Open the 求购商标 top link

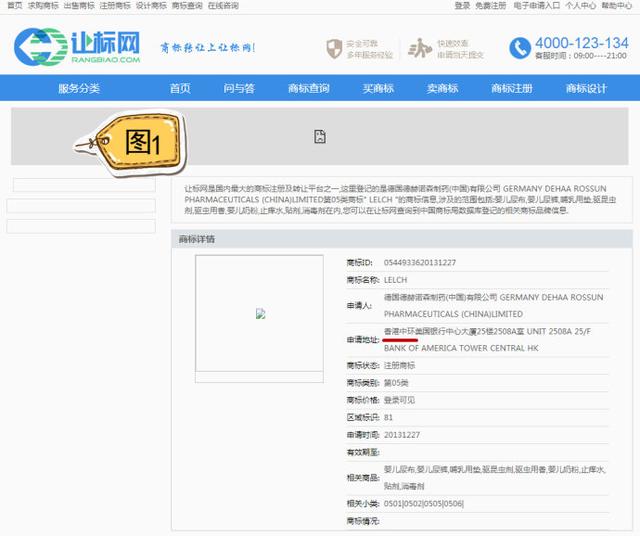tap(43, 5)
